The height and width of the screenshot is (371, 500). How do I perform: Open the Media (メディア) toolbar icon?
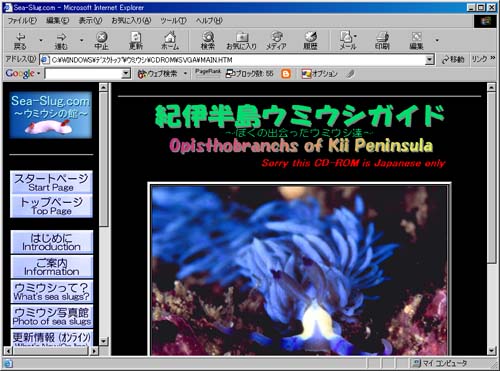pyautogui.click(x=276, y=41)
